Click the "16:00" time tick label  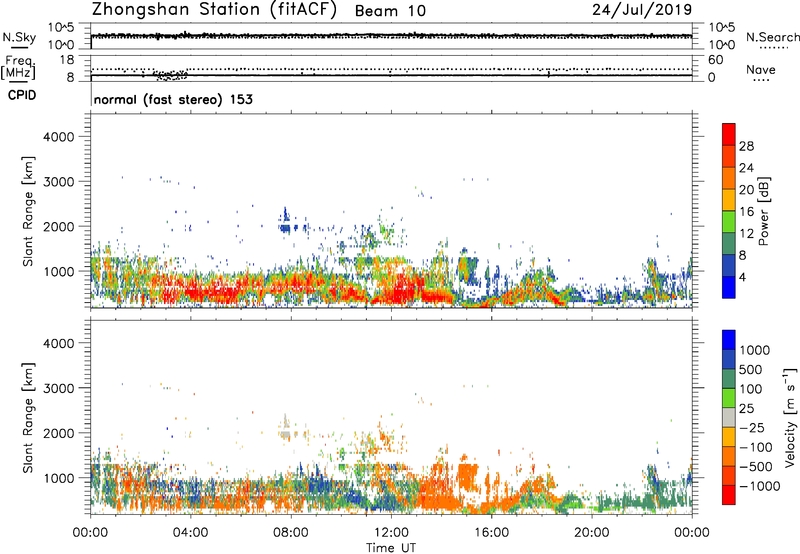tap(491, 533)
